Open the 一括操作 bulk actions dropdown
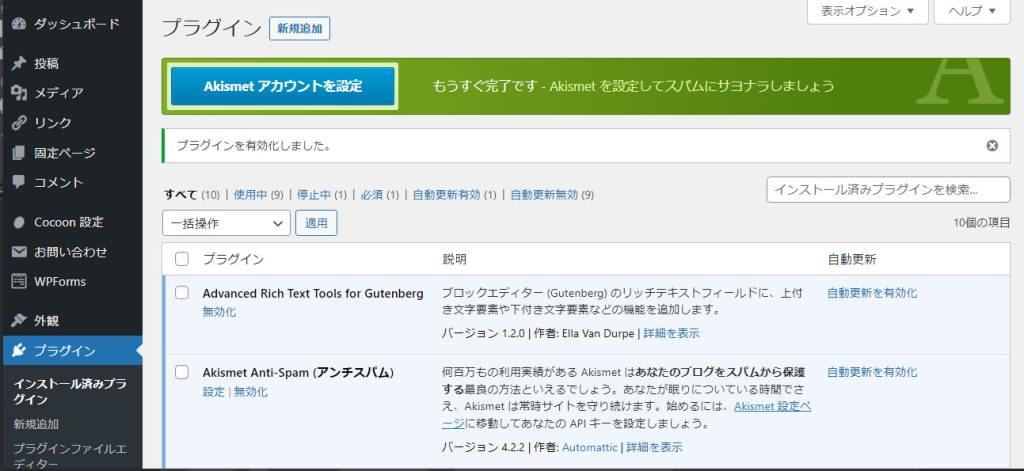 [226, 223]
